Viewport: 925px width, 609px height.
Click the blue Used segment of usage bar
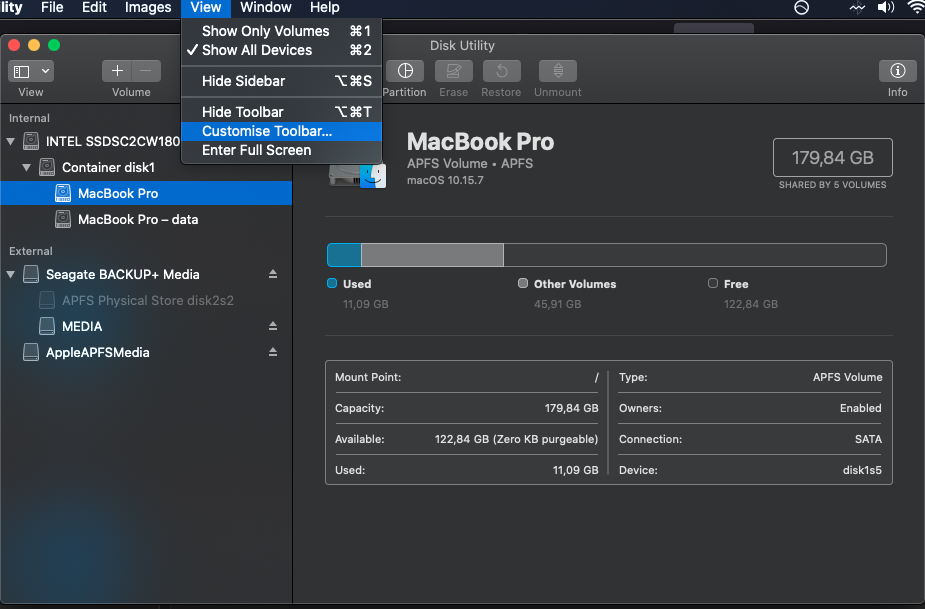pos(345,255)
